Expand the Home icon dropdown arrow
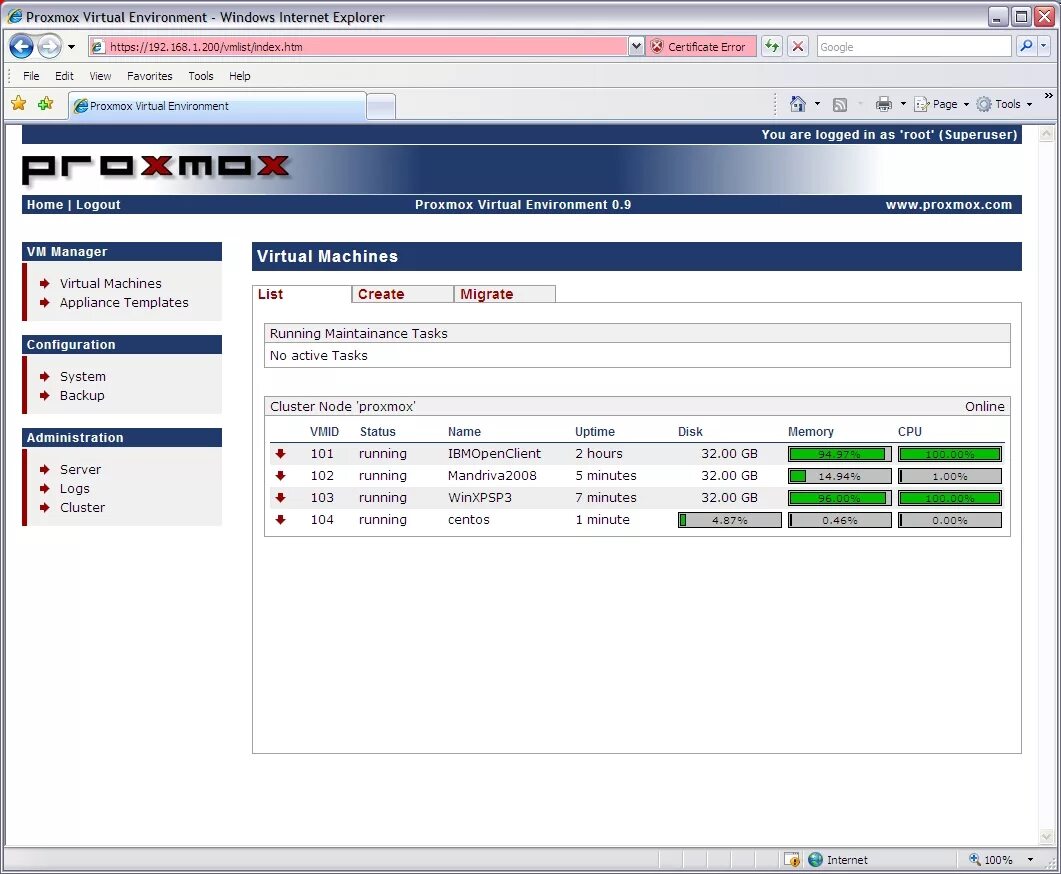 click(x=817, y=104)
